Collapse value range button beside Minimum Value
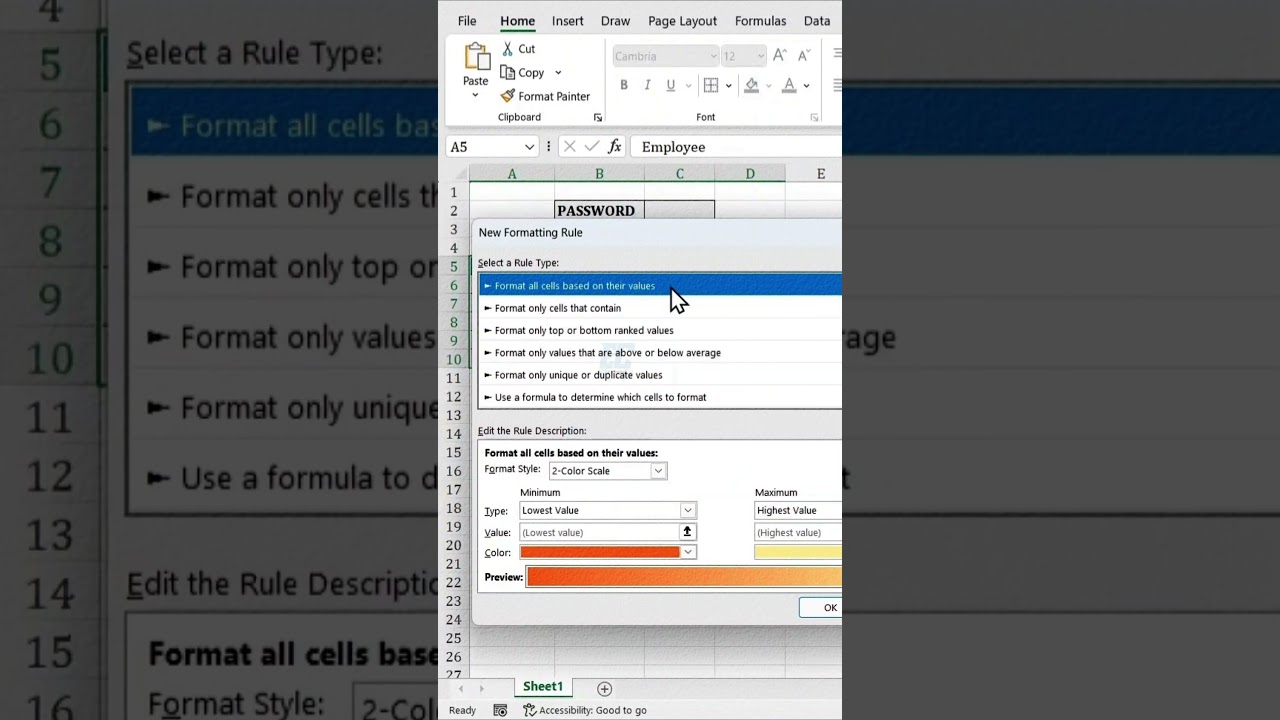 pyautogui.click(x=687, y=532)
